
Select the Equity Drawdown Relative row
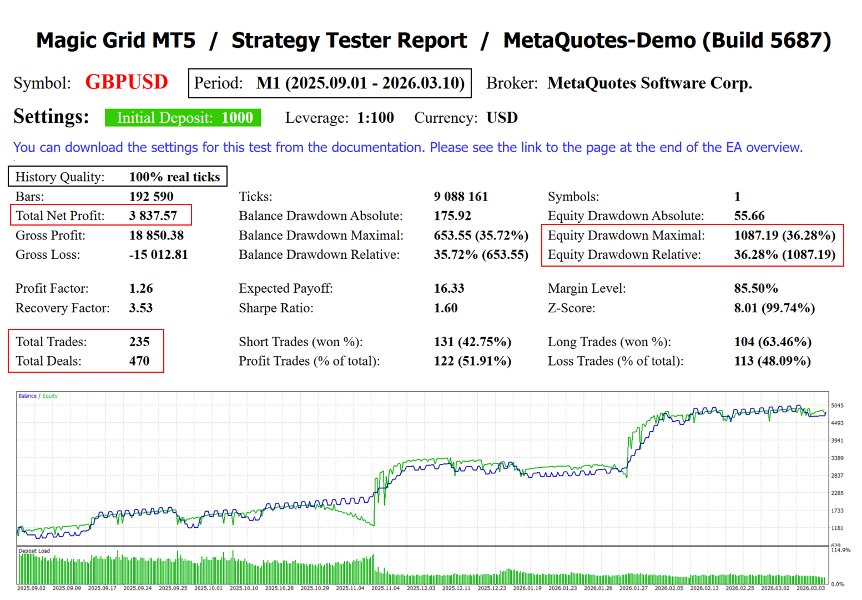692,255
